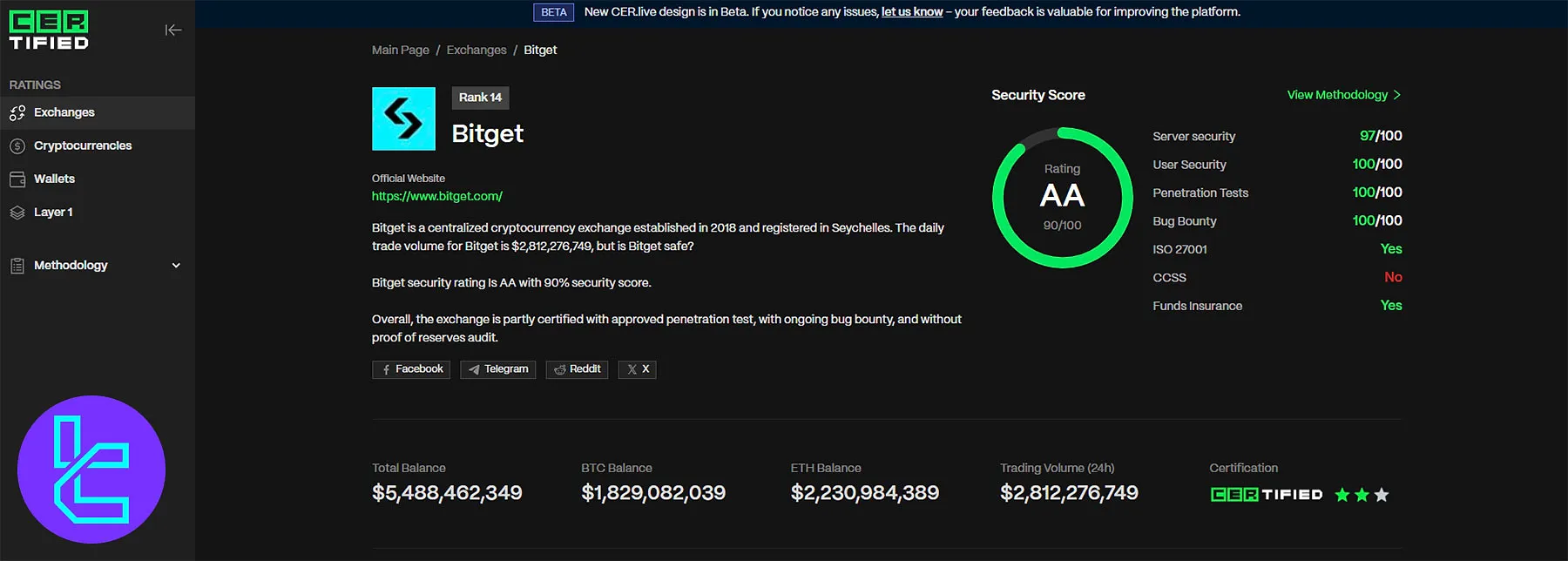The width and height of the screenshot is (1568, 561).
Task: Click the purple floating logo button
Action: [91, 470]
